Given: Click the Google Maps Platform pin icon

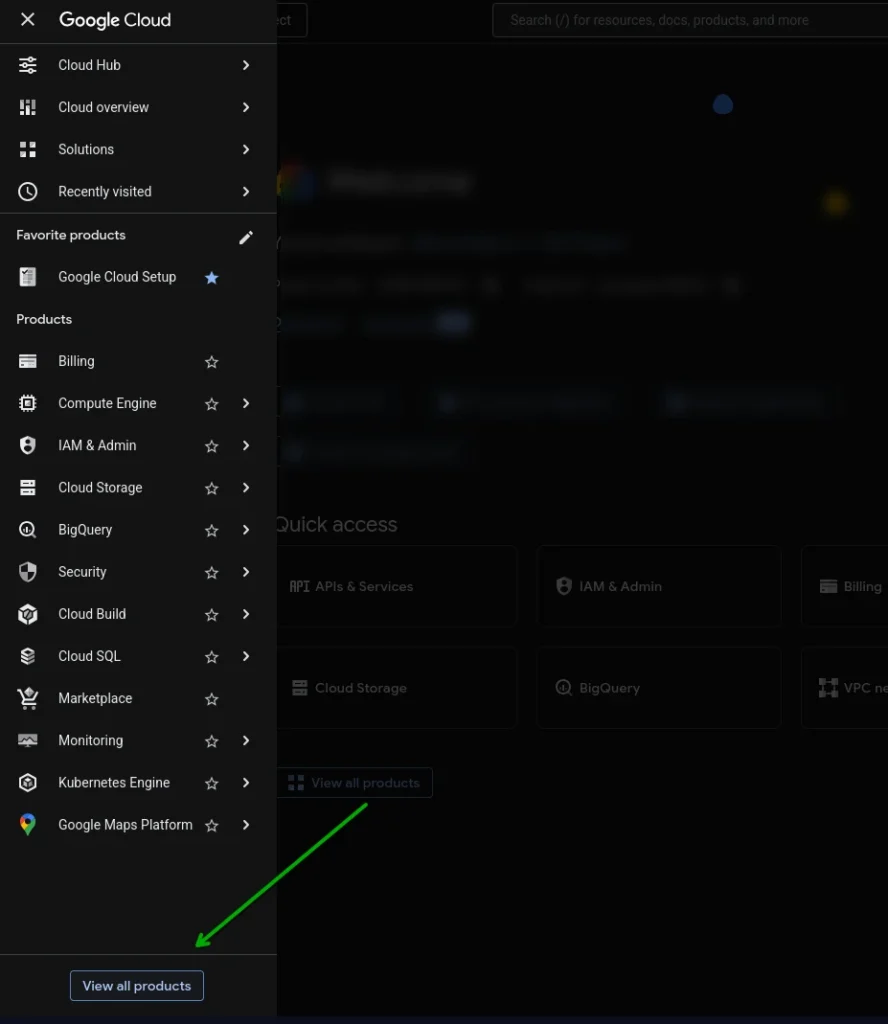Looking at the screenshot, I should (28, 825).
